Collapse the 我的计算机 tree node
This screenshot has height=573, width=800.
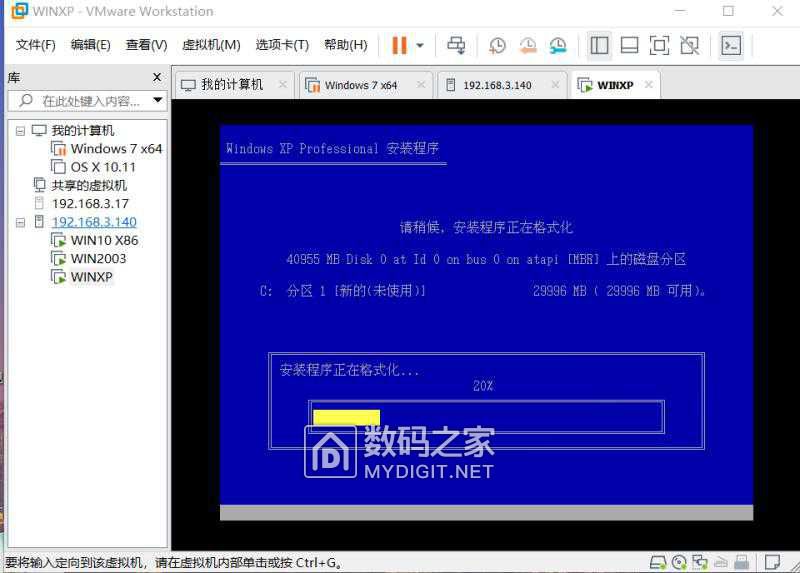point(21,130)
